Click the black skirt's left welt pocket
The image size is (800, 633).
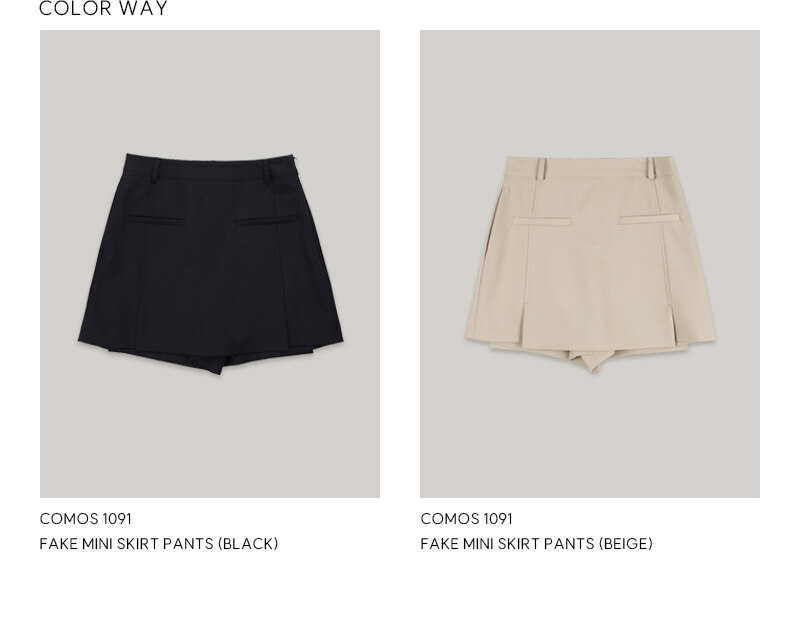point(155,220)
